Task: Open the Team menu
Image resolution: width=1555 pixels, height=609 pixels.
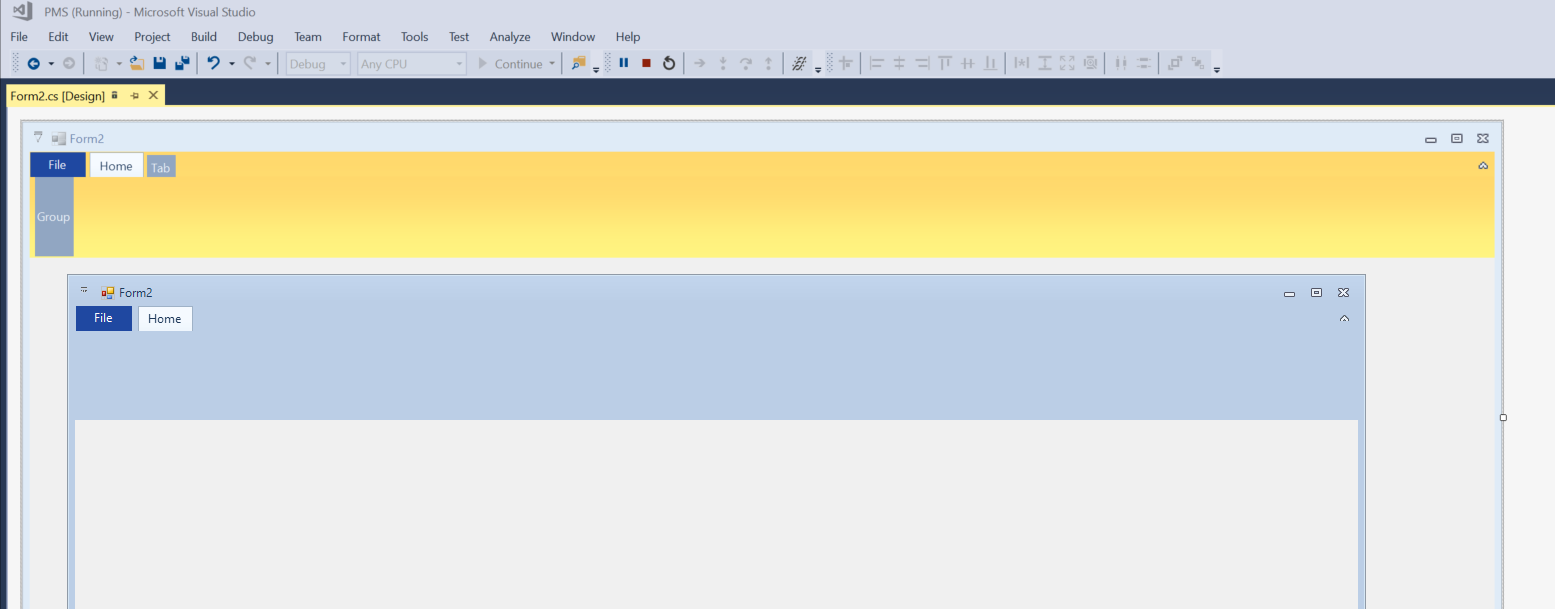Action: click(x=308, y=37)
